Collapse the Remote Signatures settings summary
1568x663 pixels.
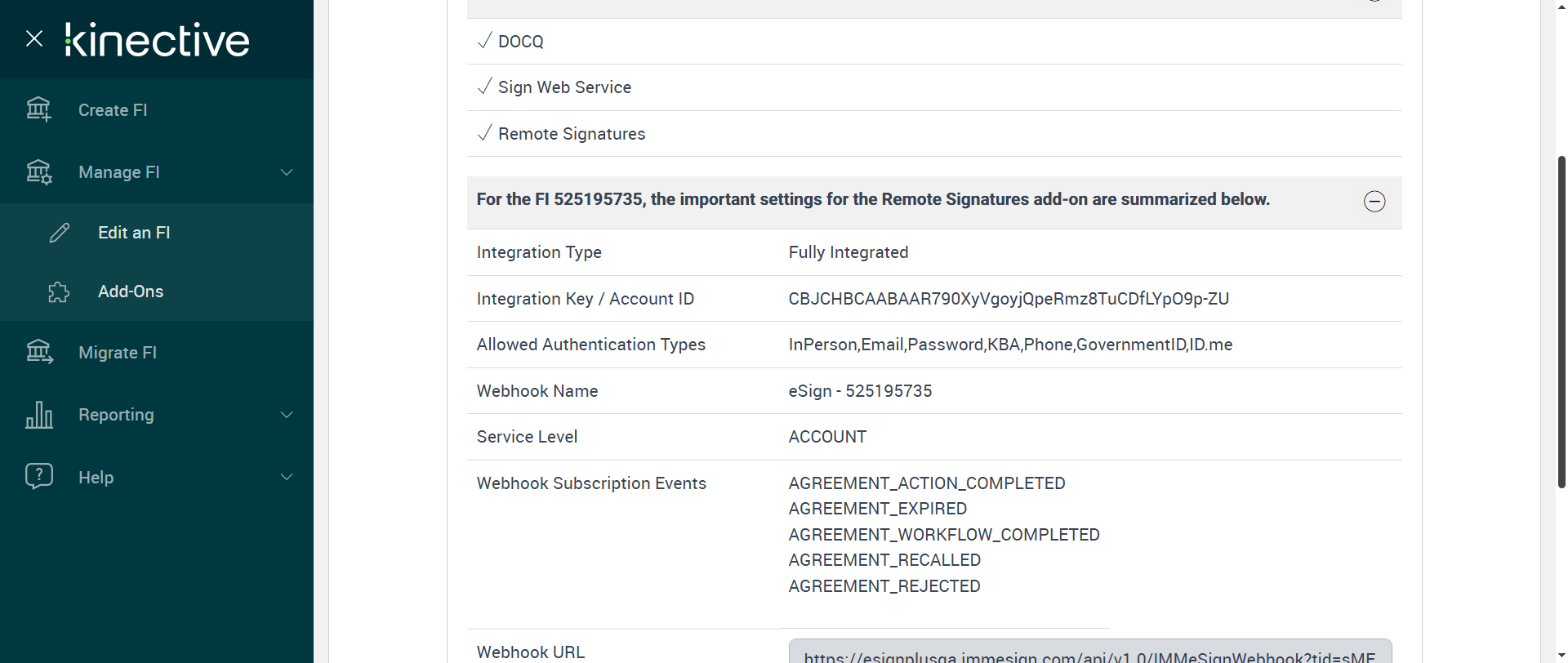coord(1374,202)
